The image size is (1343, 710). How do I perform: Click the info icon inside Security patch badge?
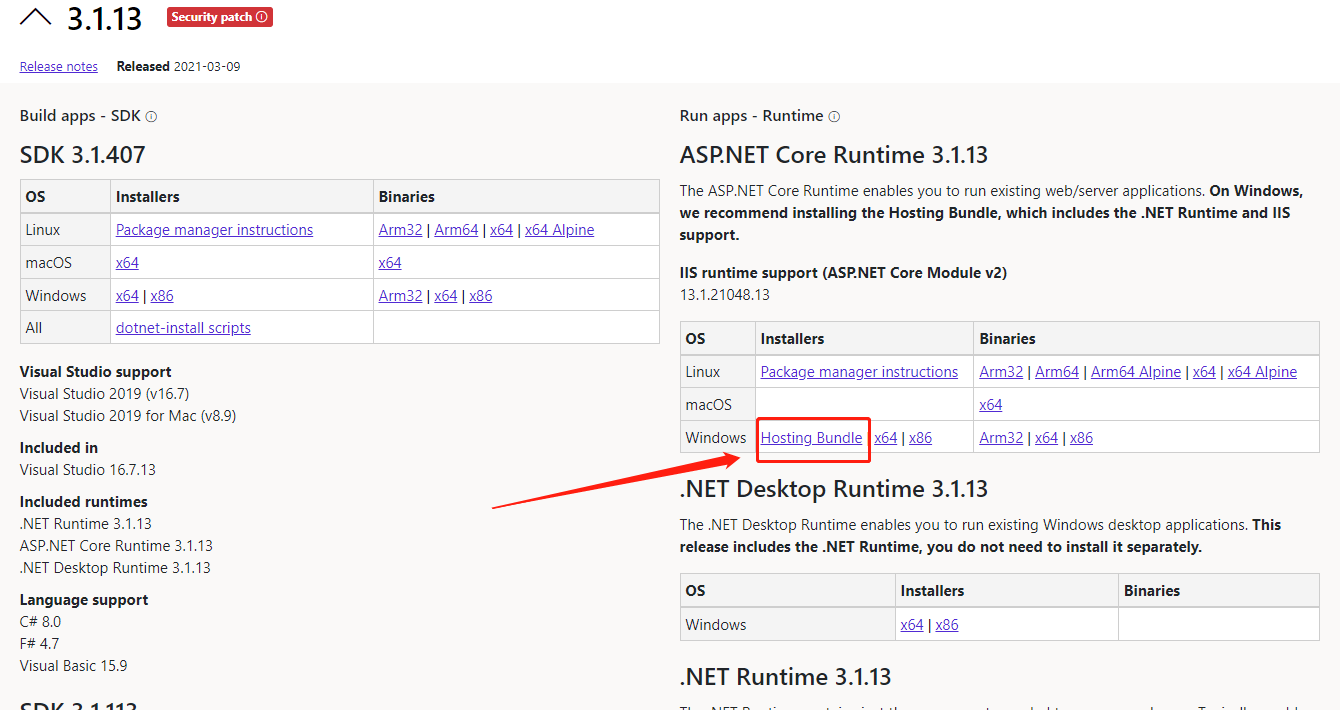click(262, 17)
